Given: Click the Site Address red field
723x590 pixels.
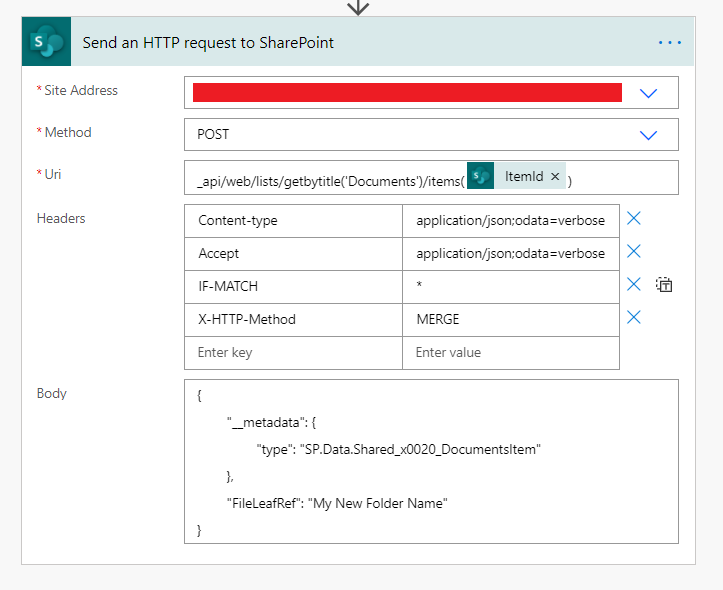Looking at the screenshot, I should pos(407,92).
